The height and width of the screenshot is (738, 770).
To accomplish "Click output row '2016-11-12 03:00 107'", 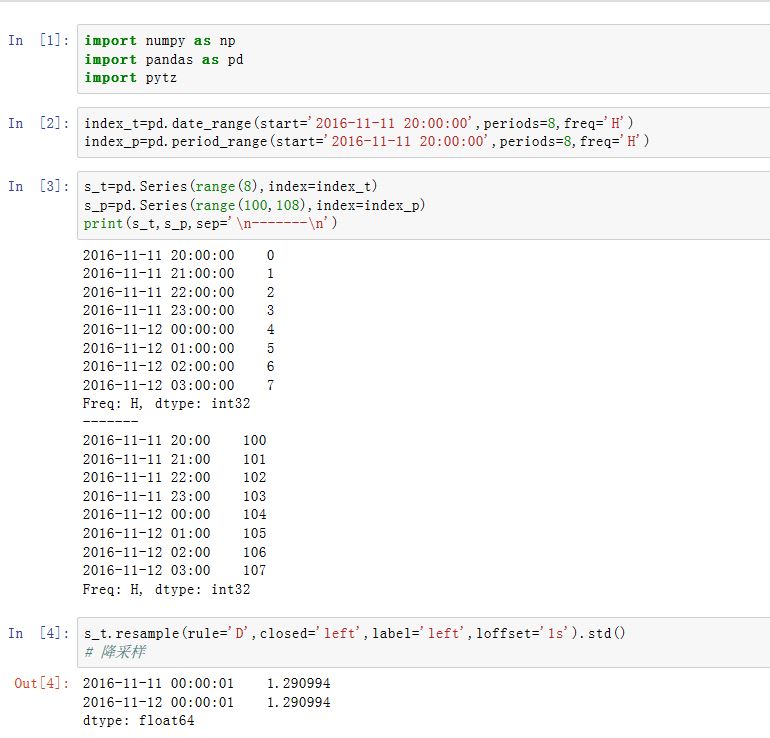I will click(174, 570).
